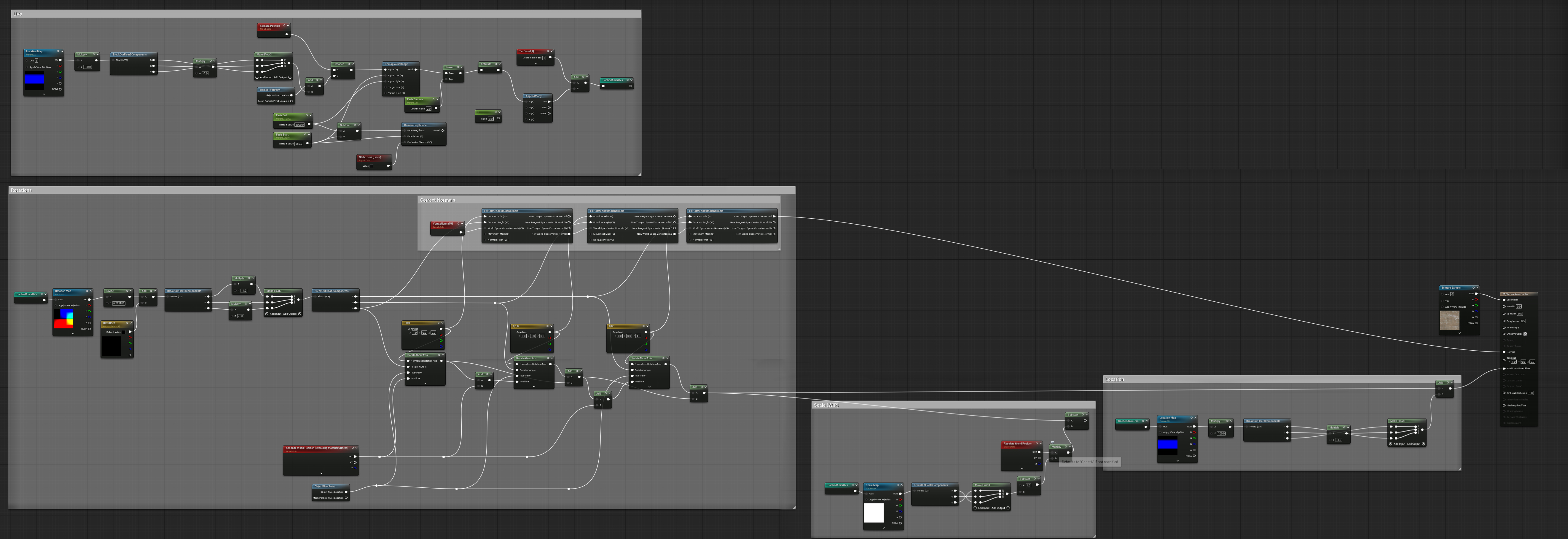Click the Static Bool (False) output pin
1568x539 pixels.
pyautogui.click(x=388, y=166)
